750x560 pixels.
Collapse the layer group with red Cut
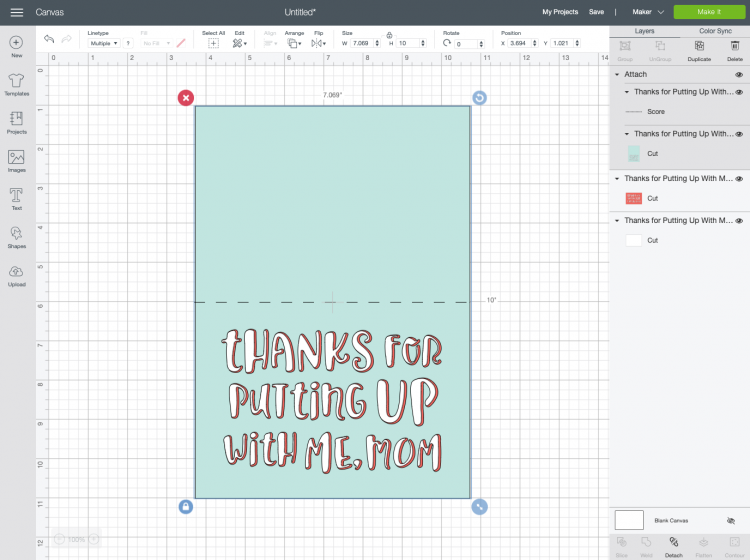[x=617, y=178]
